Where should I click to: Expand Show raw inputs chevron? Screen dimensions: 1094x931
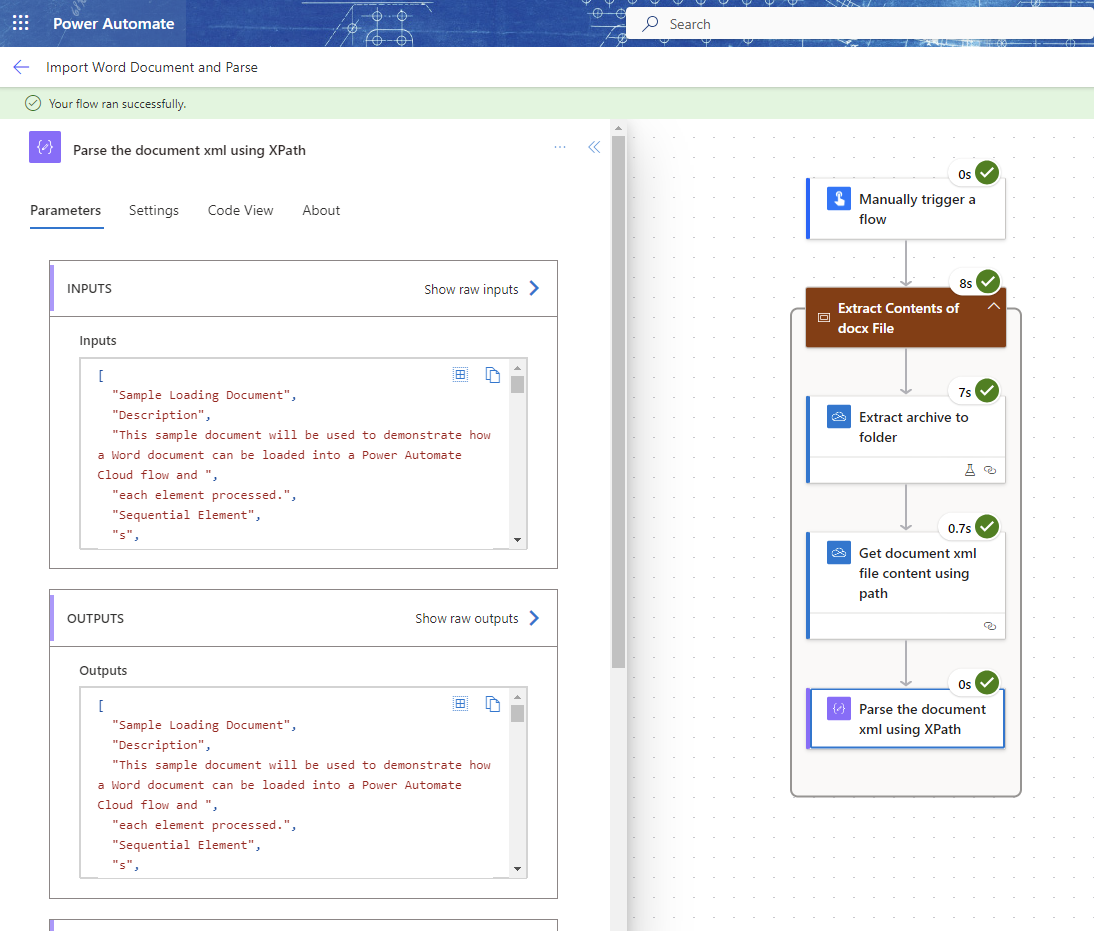point(534,288)
